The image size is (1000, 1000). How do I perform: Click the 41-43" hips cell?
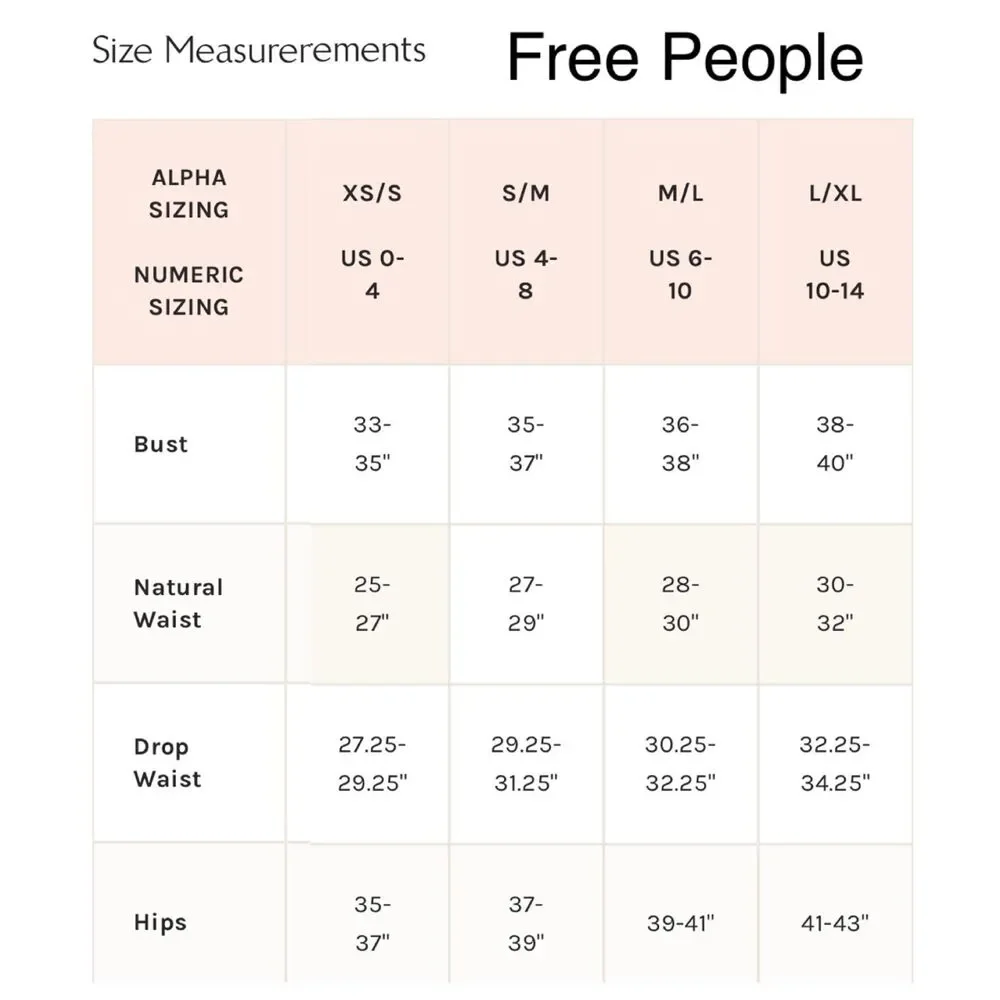tap(835, 923)
